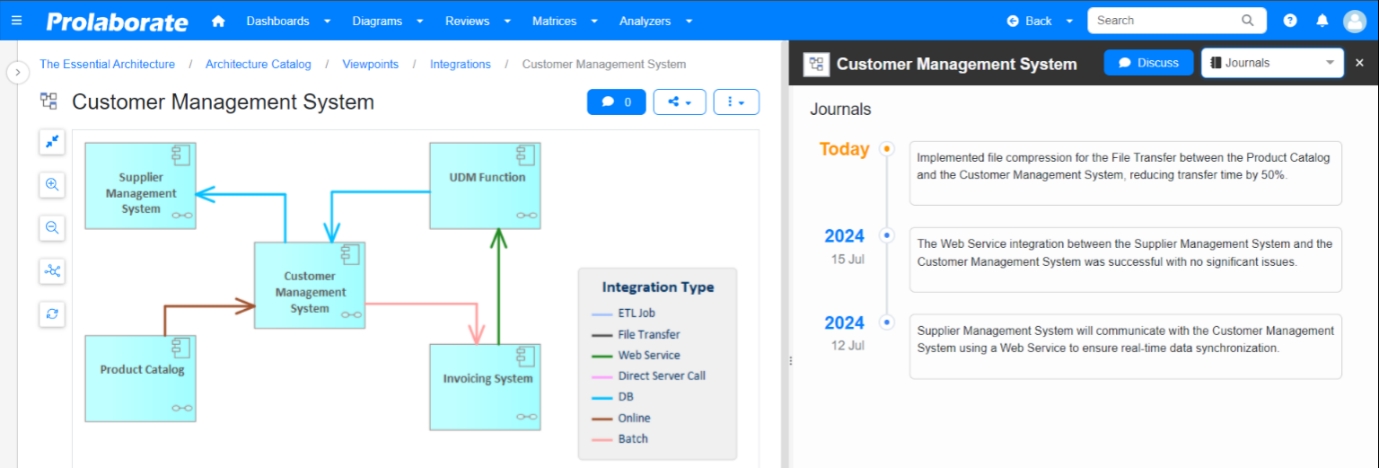Expand the left sidebar chevron
This screenshot has height=468, width=1379.
pos(16,72)
